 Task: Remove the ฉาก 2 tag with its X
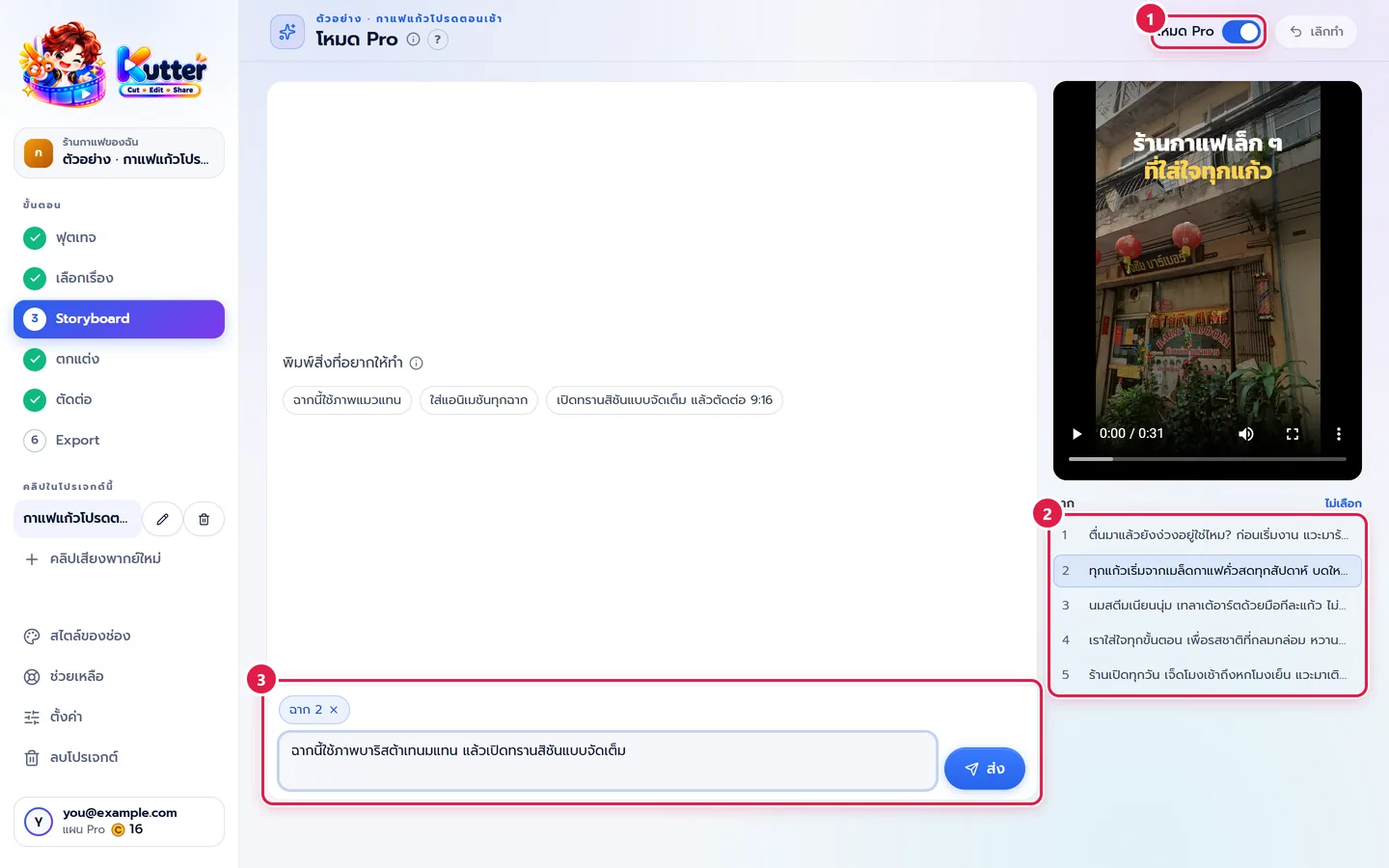tap(334, 710)
